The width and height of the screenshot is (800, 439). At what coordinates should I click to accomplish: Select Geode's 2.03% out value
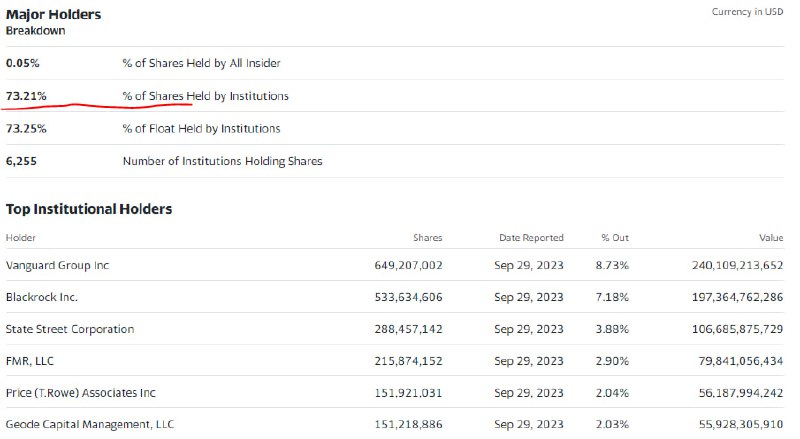pyautogui.click(x=612, y=425)
